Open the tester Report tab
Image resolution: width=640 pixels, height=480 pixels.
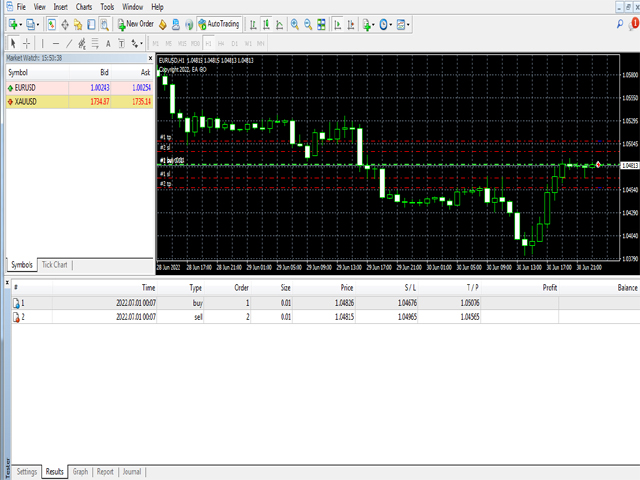(105, 472)
